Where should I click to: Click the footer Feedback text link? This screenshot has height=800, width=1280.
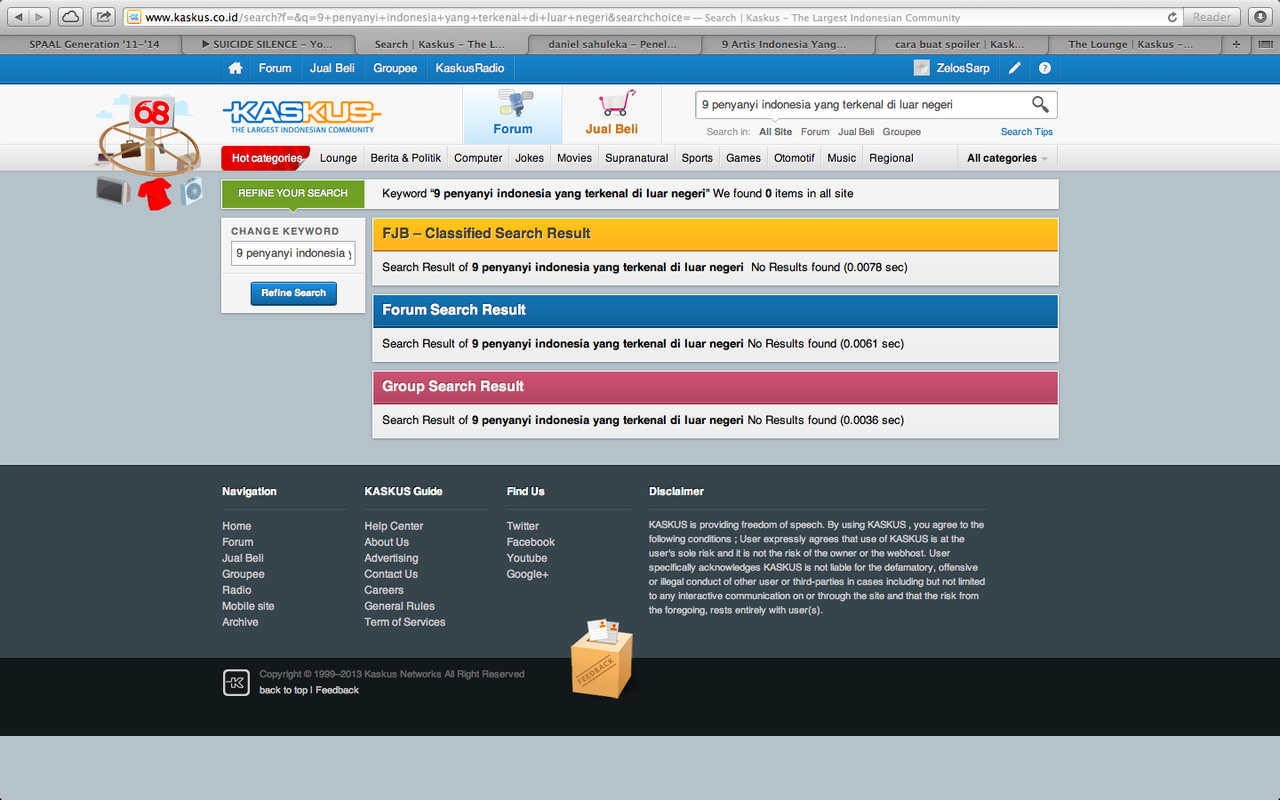tap(337, 690)
